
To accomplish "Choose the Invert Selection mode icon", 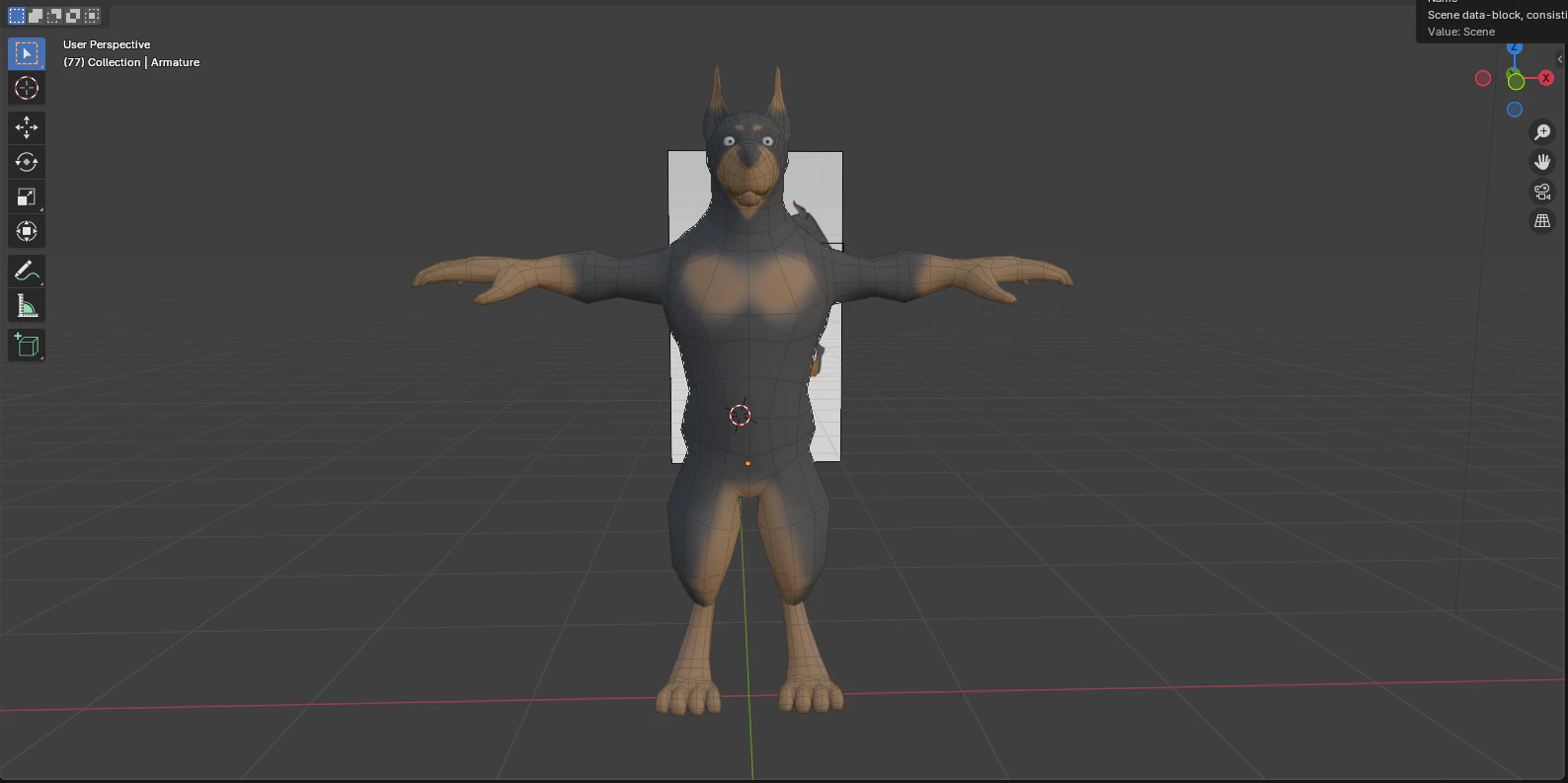I will 73,16.
